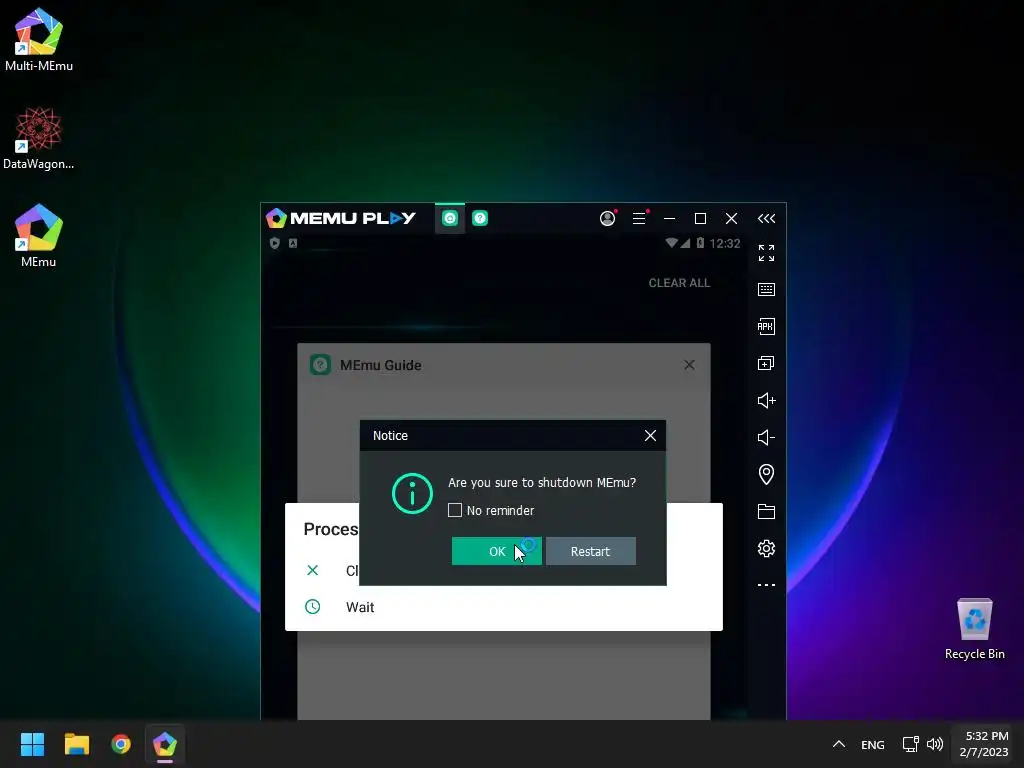
Task: Click the MEmu Guide title icon
Action: 320,365
